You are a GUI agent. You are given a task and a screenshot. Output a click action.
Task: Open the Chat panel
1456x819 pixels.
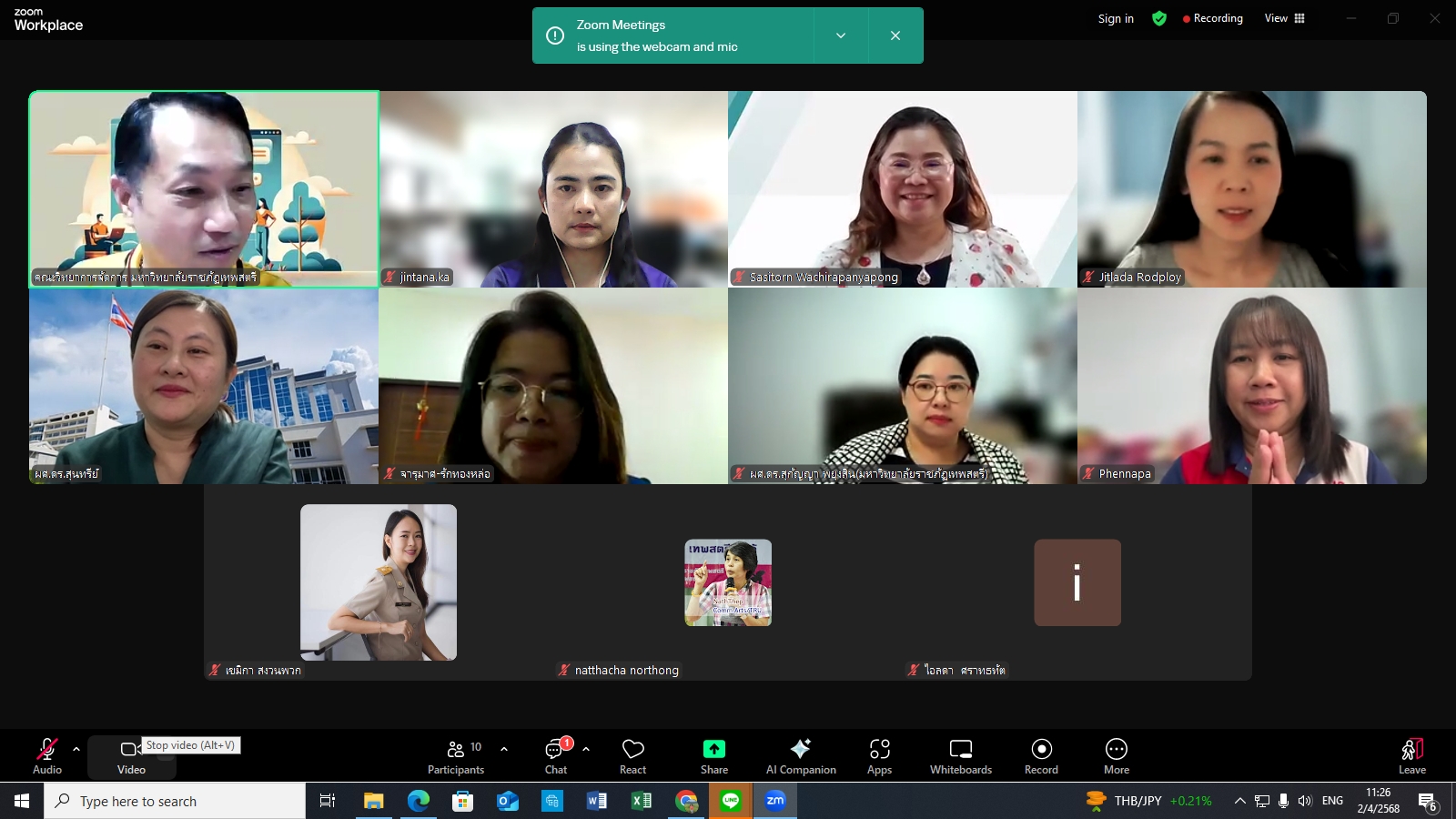(x=555, y=756)
